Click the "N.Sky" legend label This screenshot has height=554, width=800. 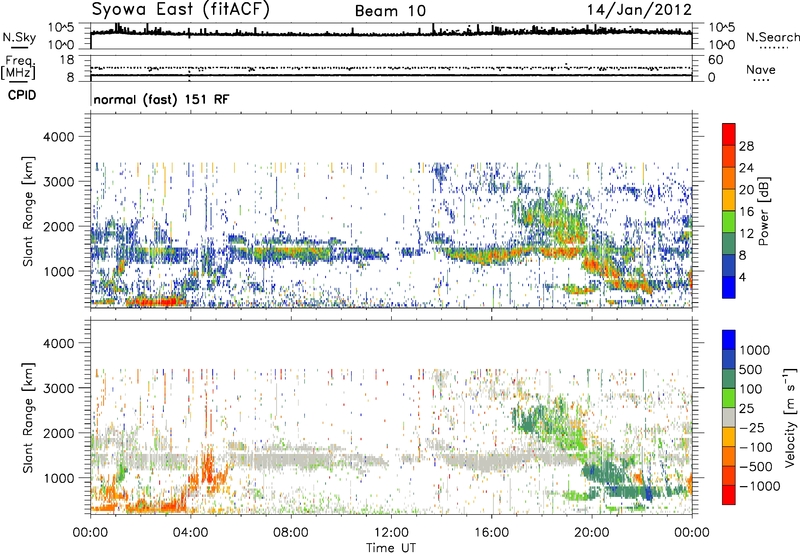19,37
